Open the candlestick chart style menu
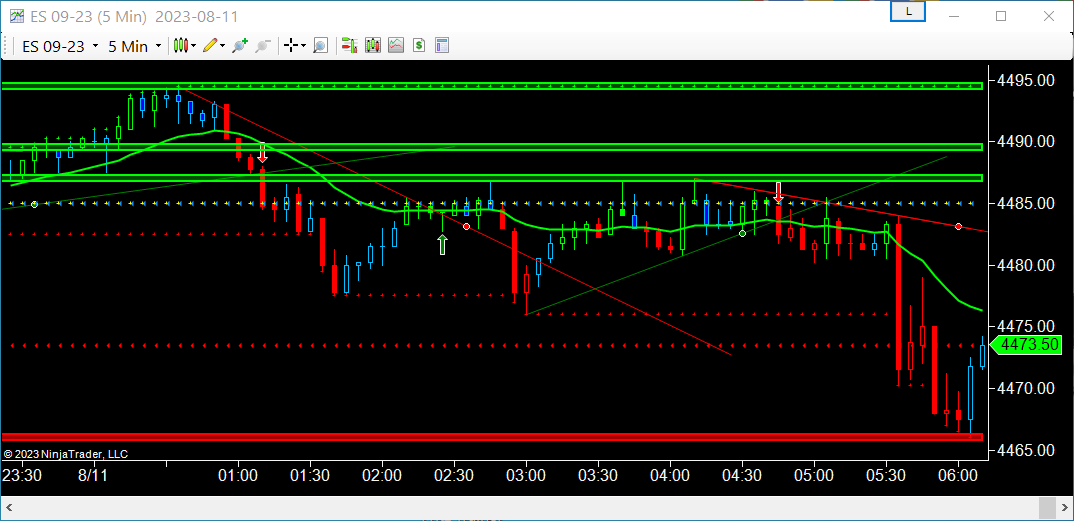This screenshot has height=521, width=1074. click(x=184, y=46)
